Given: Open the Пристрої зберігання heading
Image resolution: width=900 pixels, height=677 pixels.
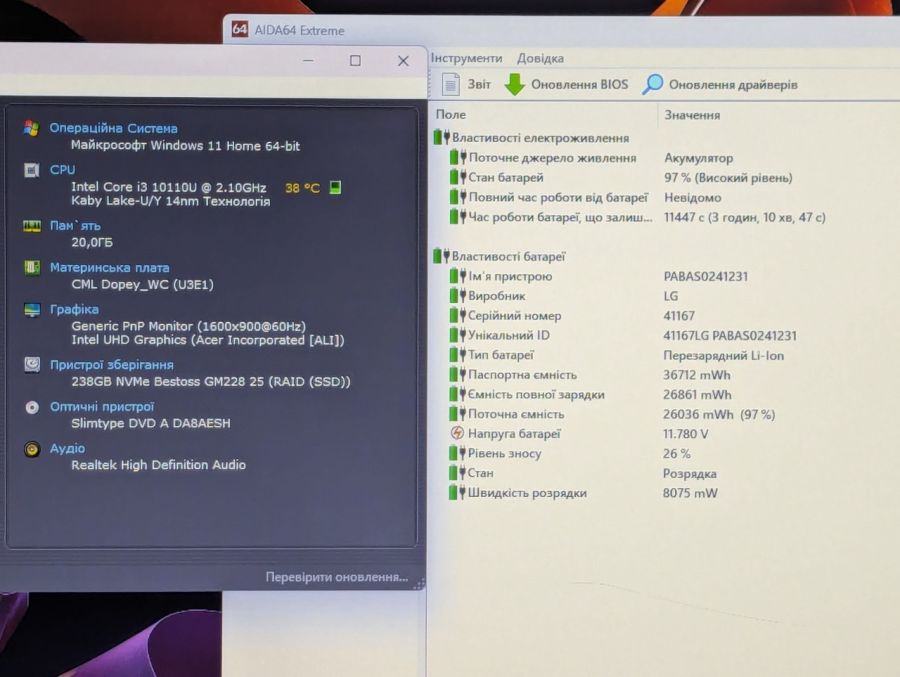Looking at the screenshot, I should [111, 365].
